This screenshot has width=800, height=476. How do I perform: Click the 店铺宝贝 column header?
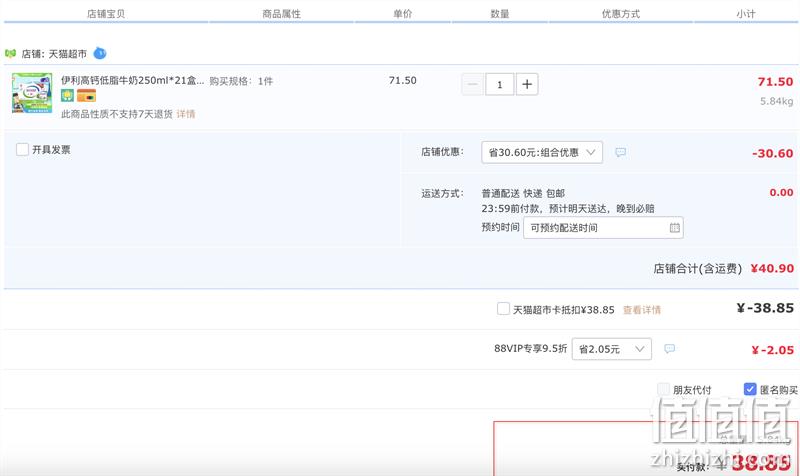pos(106,14)
